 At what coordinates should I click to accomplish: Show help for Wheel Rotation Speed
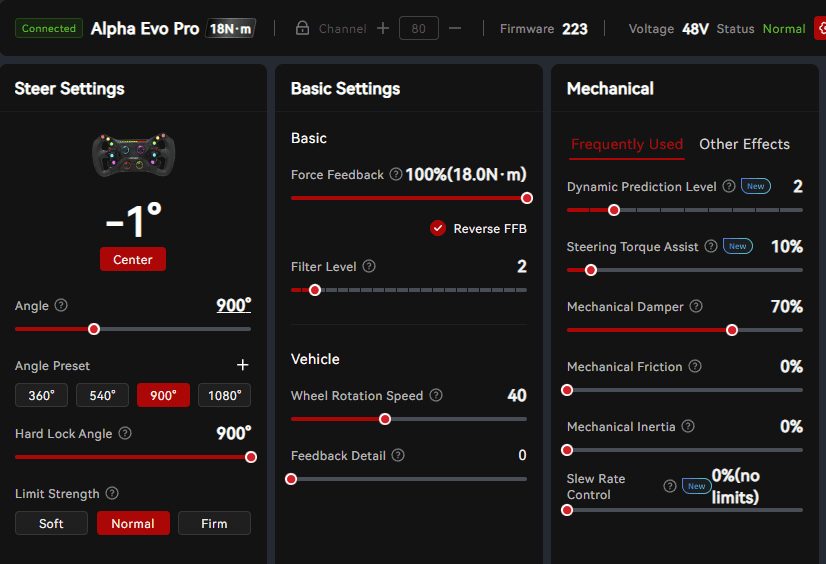(436, 395)
